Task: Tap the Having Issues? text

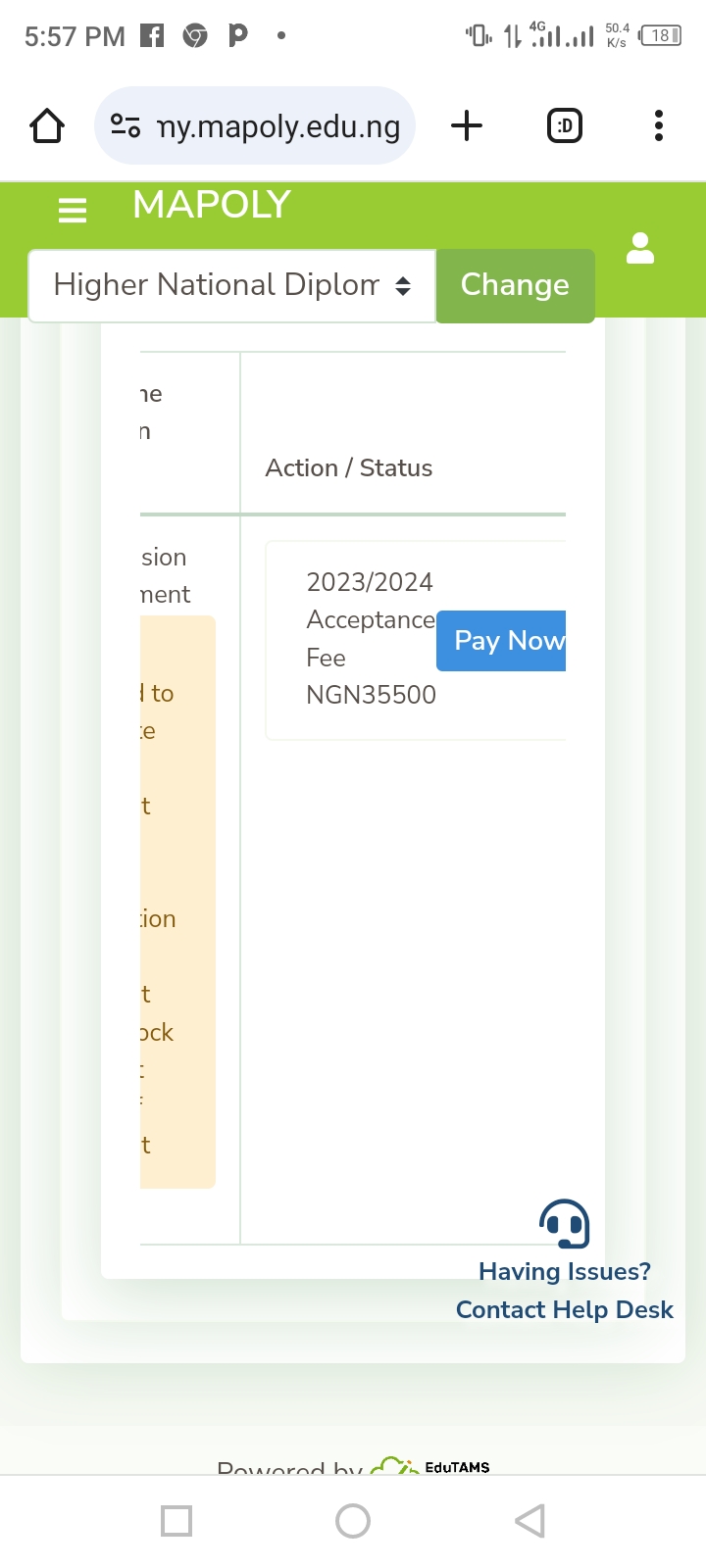Action: (x=565, y=1271)
